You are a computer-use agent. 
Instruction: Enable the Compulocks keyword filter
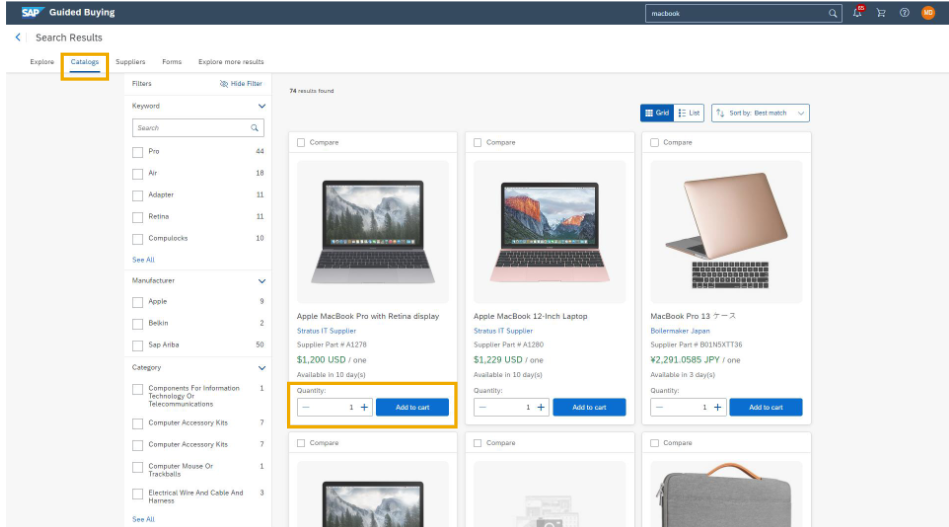click(137, 238)
